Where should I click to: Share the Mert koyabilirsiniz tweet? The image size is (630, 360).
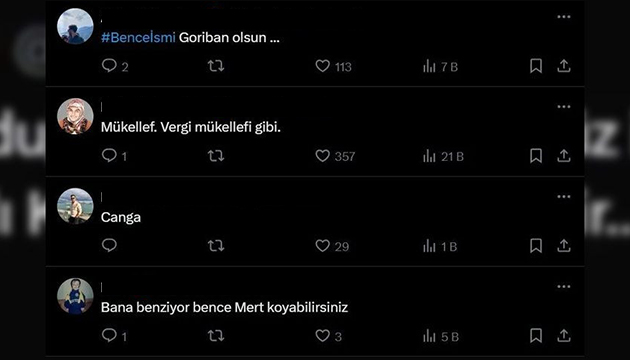click(x=564, y=335)
